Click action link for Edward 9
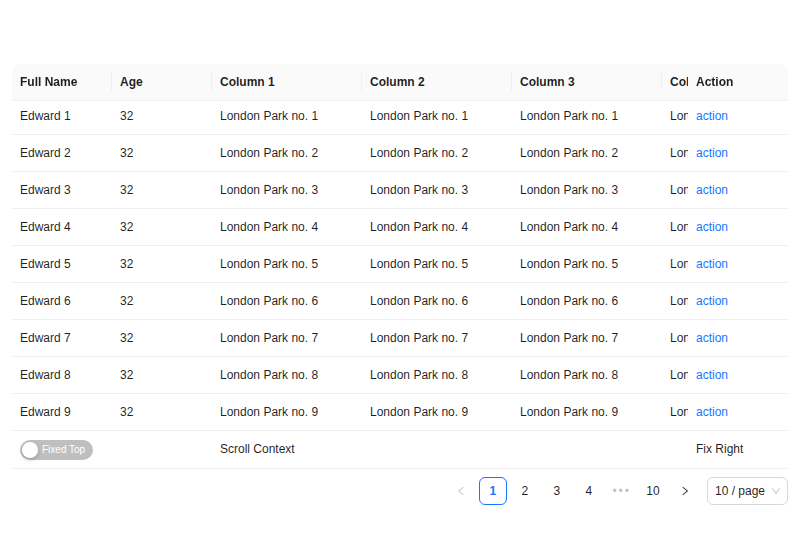800x537 pixels. (712, 412)
